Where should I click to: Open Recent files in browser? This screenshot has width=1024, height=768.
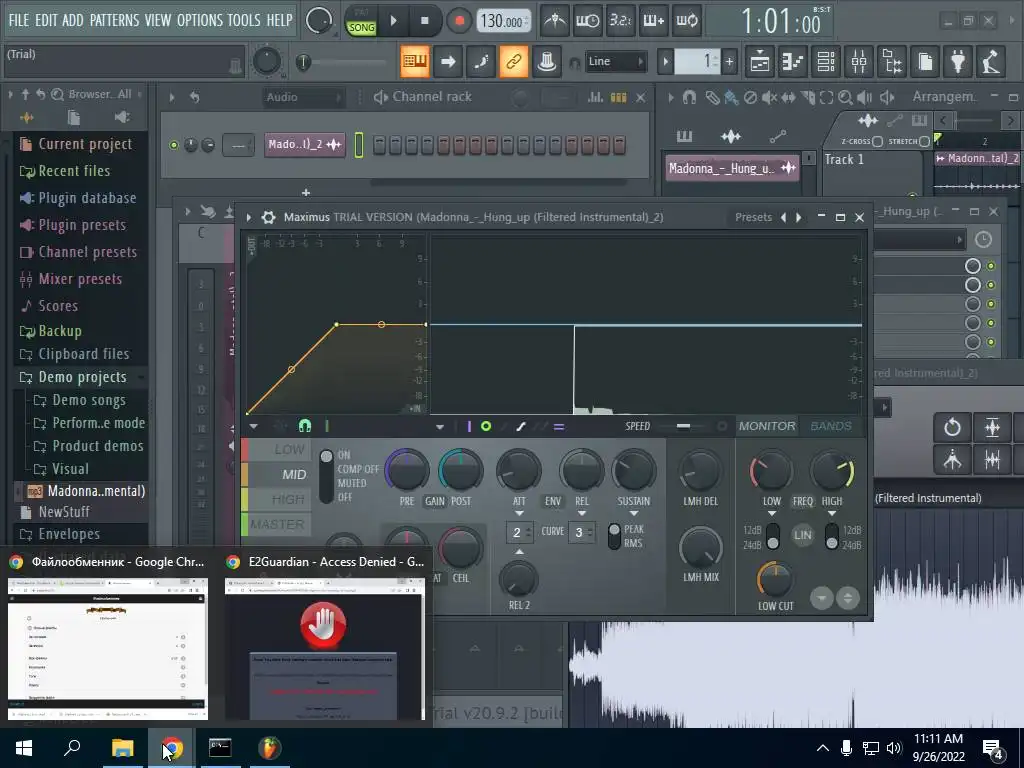pos(74,171)
